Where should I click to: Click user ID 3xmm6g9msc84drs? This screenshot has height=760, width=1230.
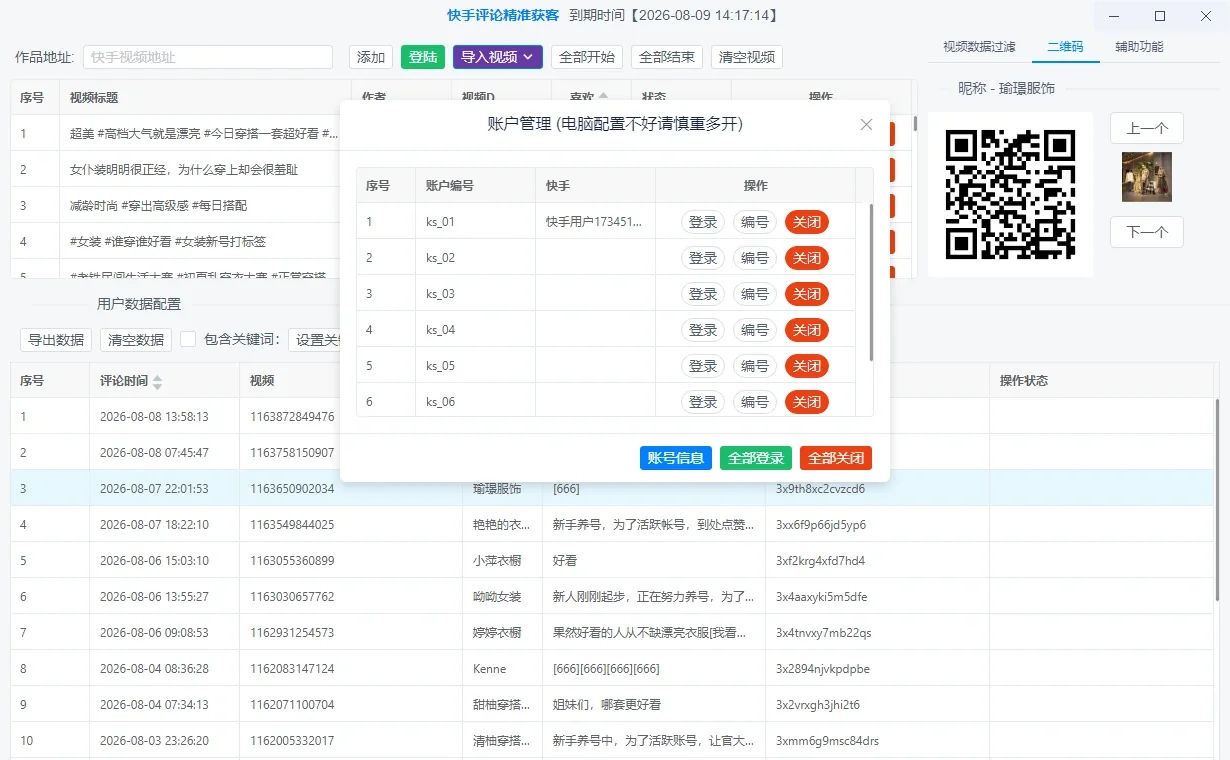click(827, 741)
